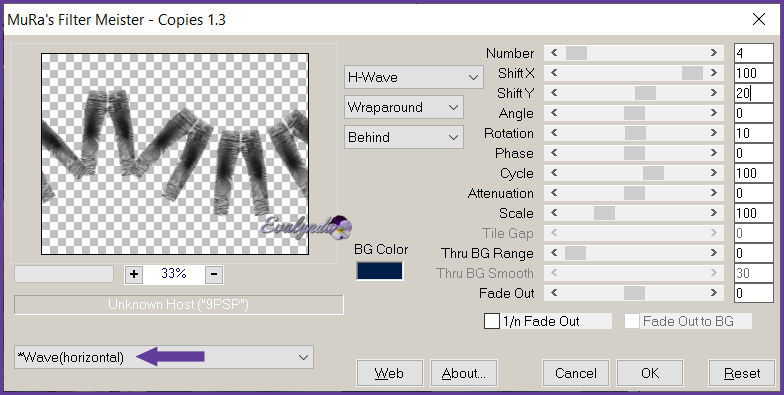Open the H-Wave mode dropdown
The width and height of the screenshot is (784, 395).
point(414,77)
